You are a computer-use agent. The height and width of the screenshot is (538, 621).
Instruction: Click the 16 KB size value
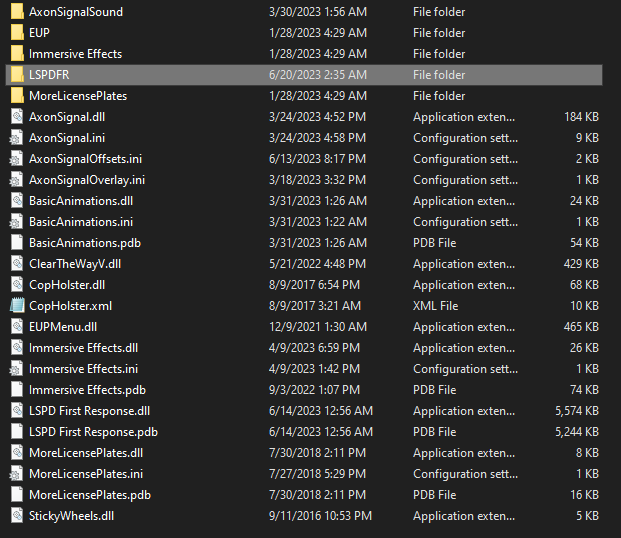click(585, 495)
